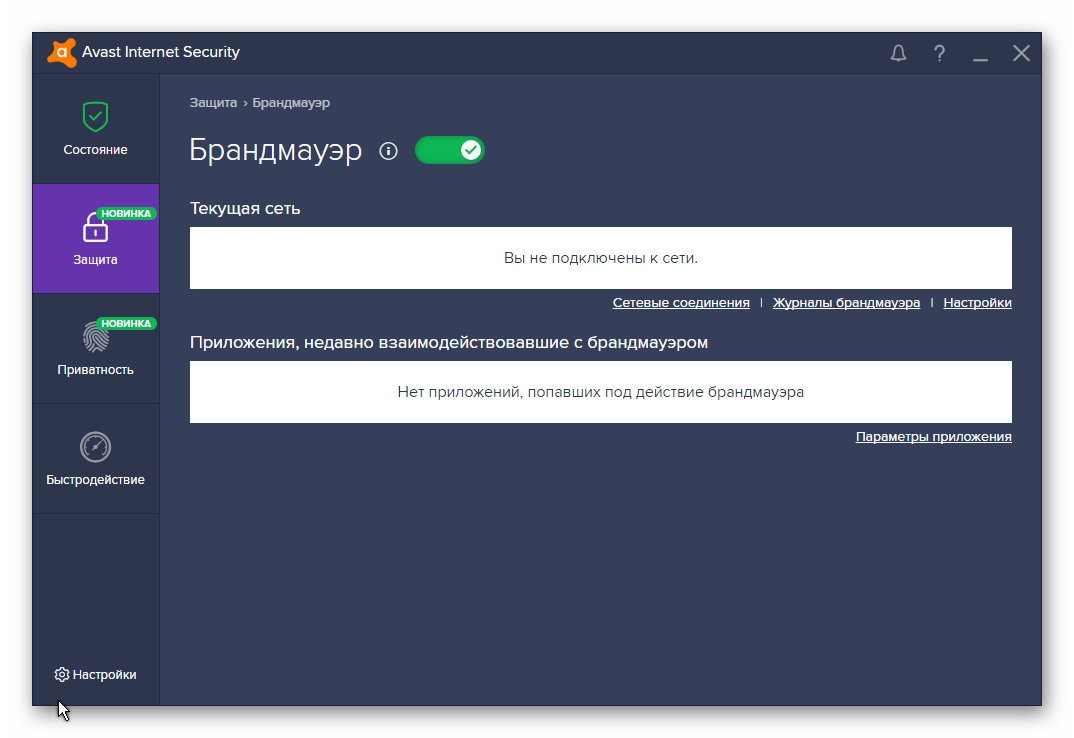Click the "Вы не подключены к сети." message

point(601,258)
